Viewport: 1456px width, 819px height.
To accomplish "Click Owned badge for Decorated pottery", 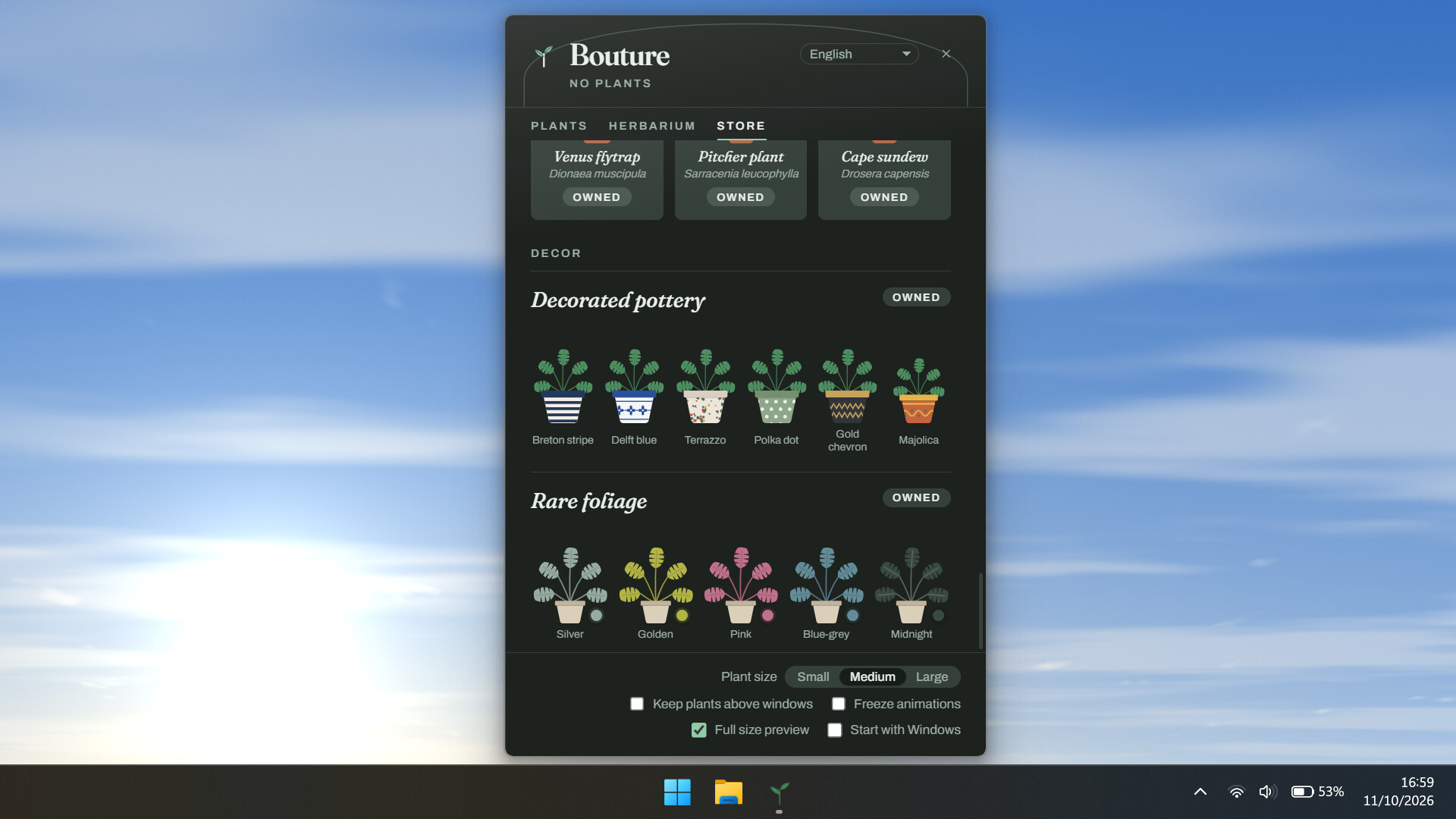I will pyautogui.click(x=916, y=297).
